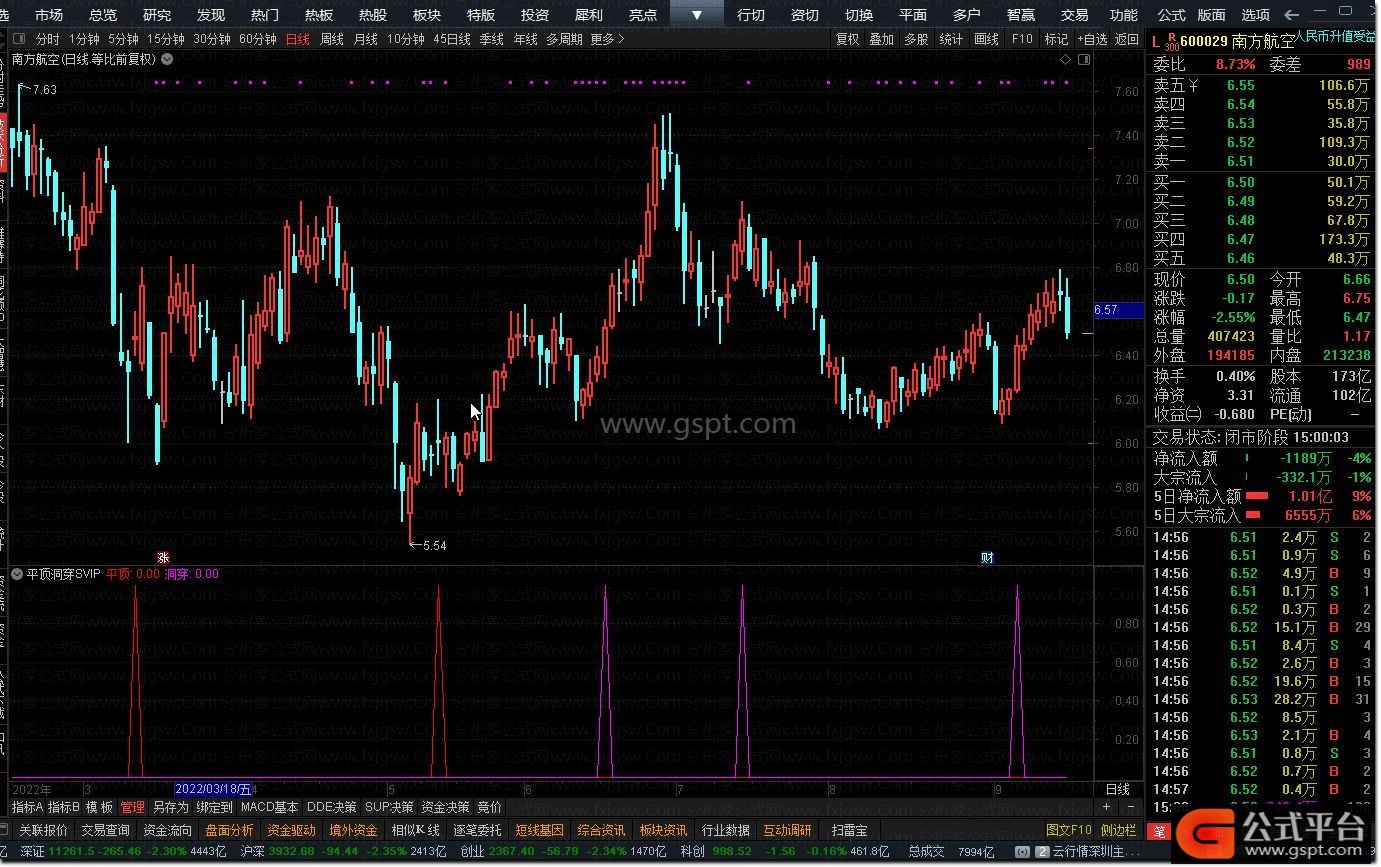Image resolution: width=1381 pixels, height=867 pixels.
Task: Open the 公式 menu
Action: tap(1171, 15)
